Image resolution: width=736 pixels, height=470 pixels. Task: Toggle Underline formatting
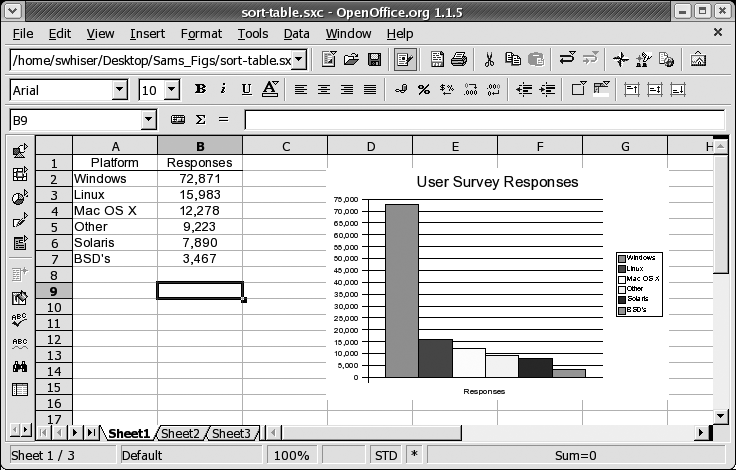click(x=246, y=89)
